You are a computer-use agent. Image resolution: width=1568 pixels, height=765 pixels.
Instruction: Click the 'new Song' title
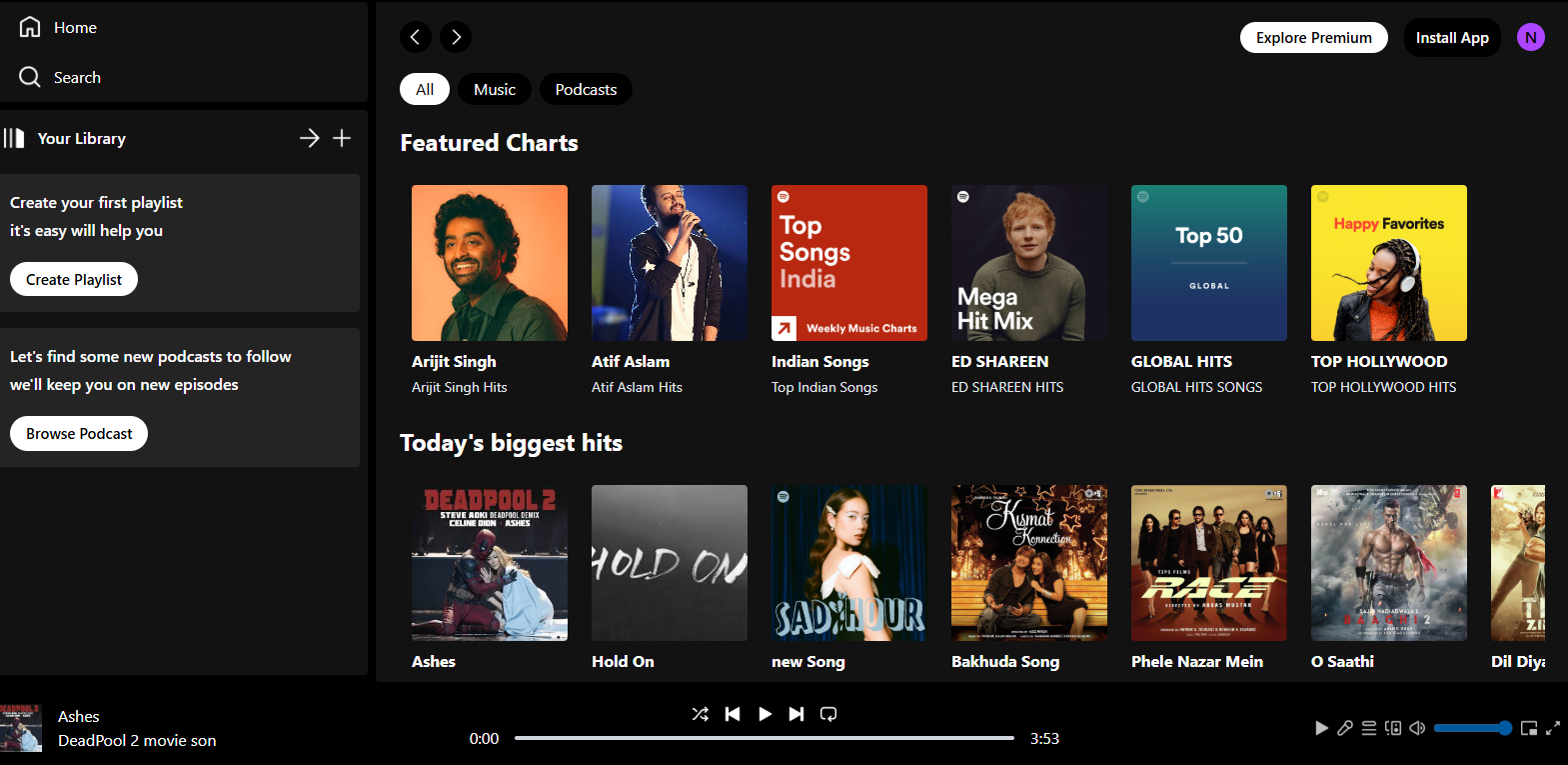tap(808, 661)
